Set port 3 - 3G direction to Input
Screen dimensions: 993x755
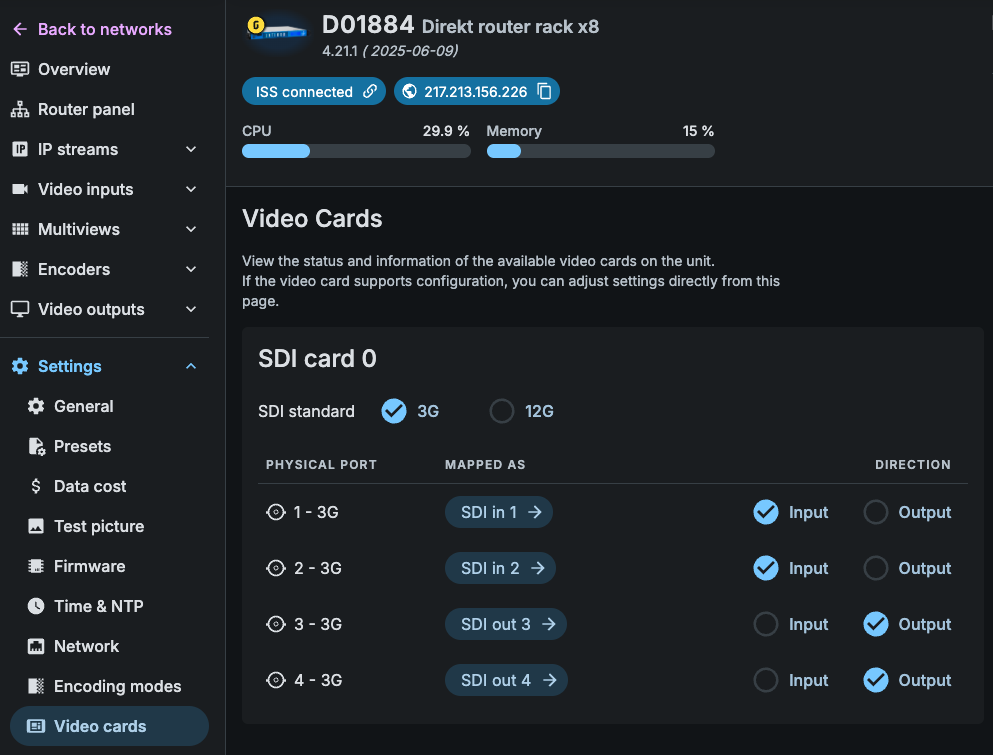click(x=766, y=624)
